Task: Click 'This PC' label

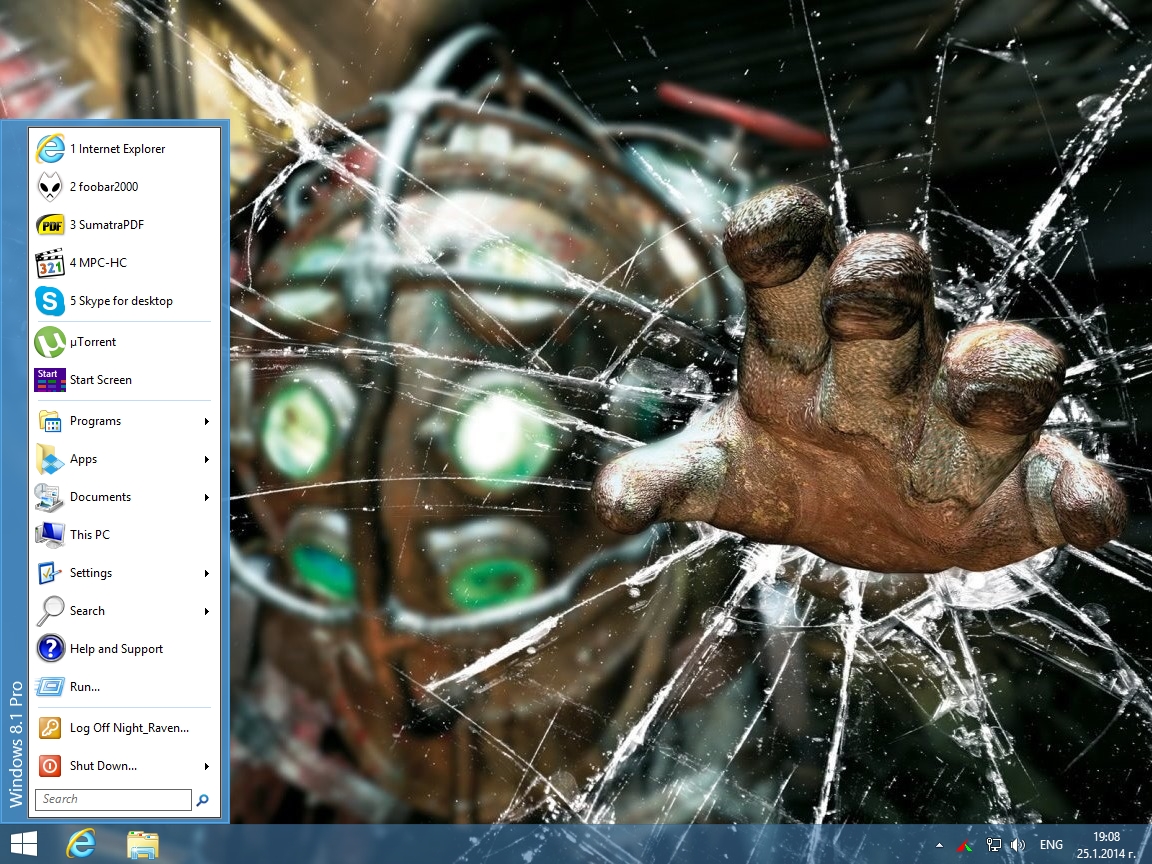Action: tap(90, 535)
